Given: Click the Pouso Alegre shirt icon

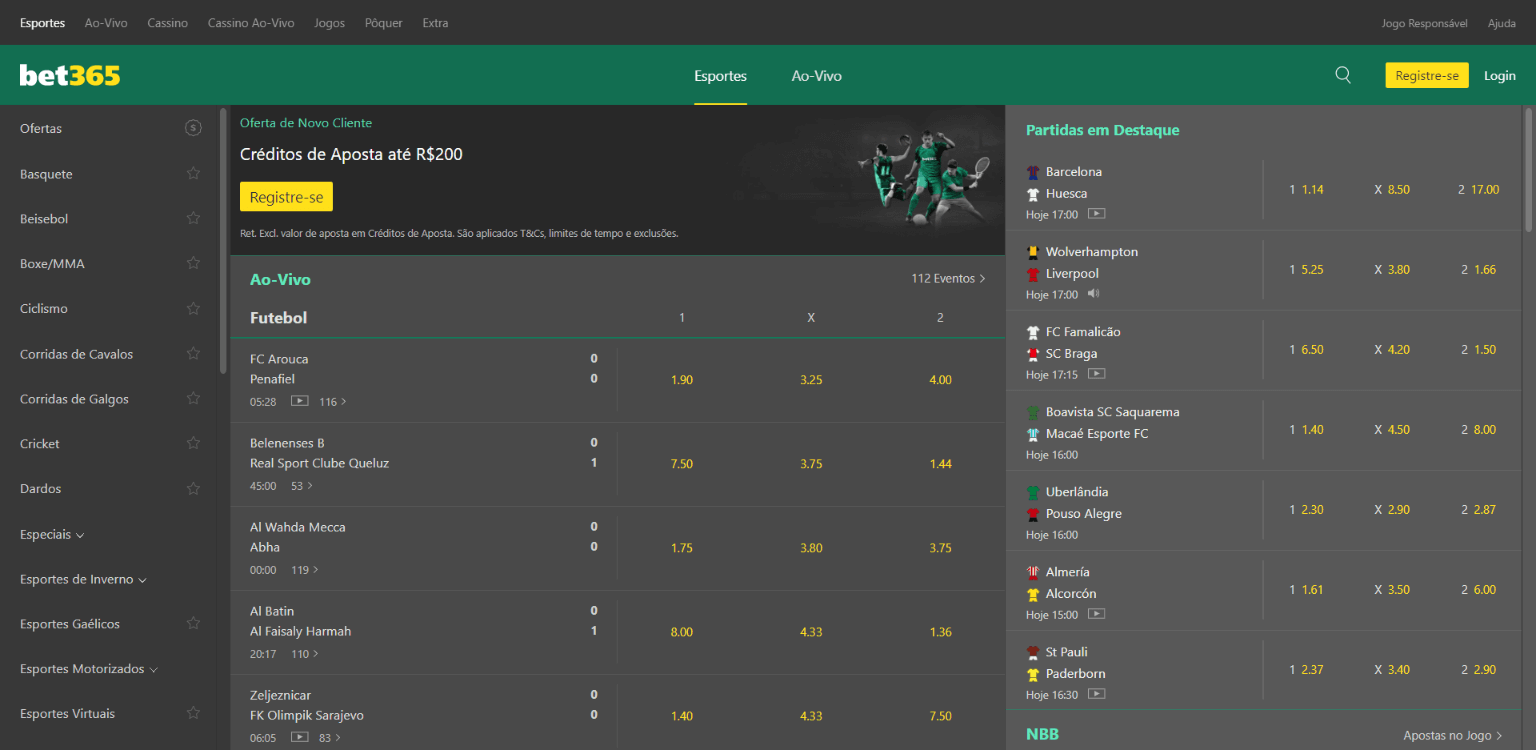Looking at the screenshot, I should click(x=1033, y=514).
